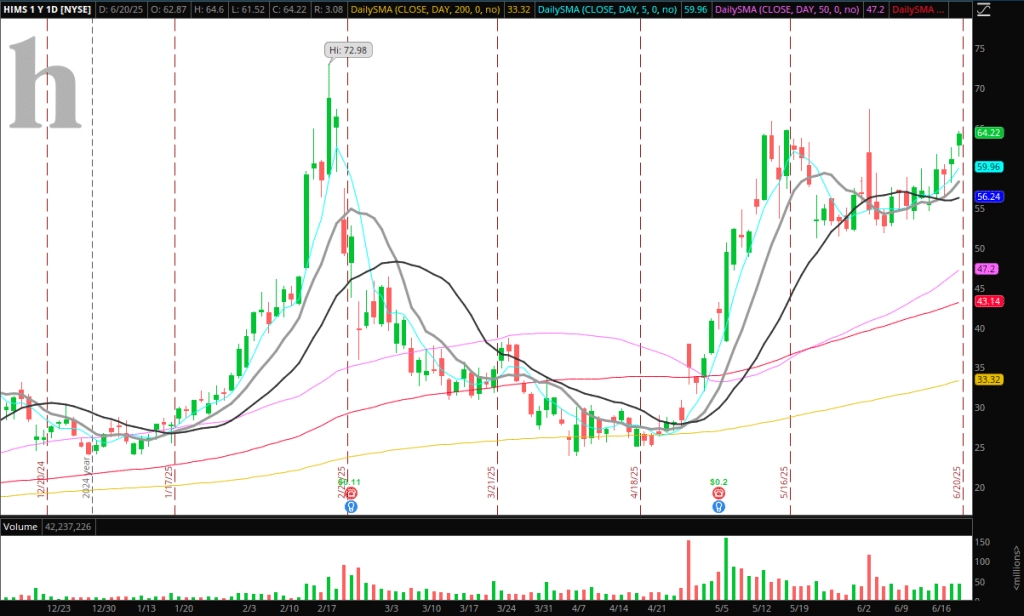Click the Hi: 72.98 price bubble
Image resolution: width=1024 pixels, height=616 pixels.
point(348,50)
